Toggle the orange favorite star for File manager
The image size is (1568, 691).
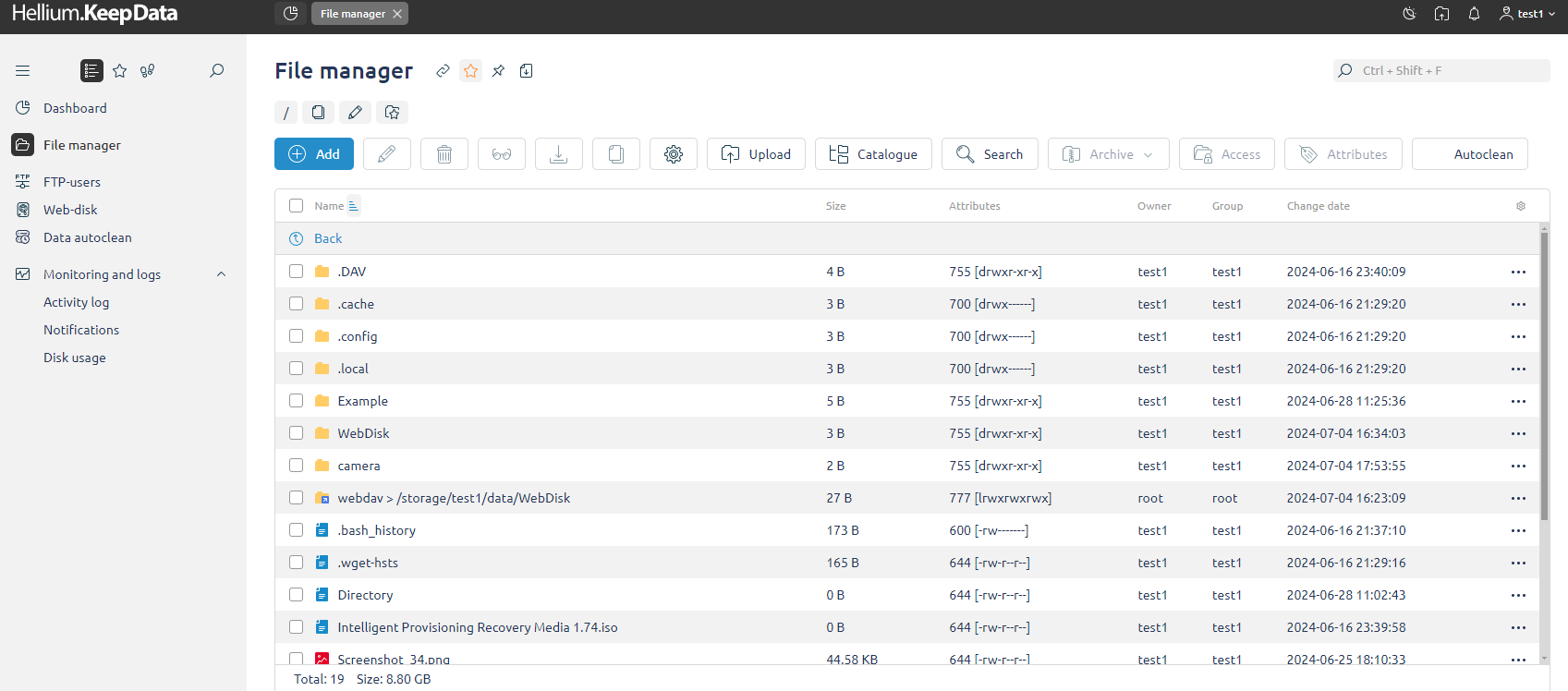click(x=471, y=70)
